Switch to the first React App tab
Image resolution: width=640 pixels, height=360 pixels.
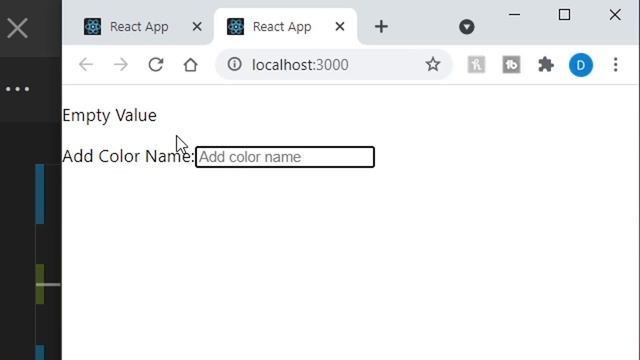138,27
